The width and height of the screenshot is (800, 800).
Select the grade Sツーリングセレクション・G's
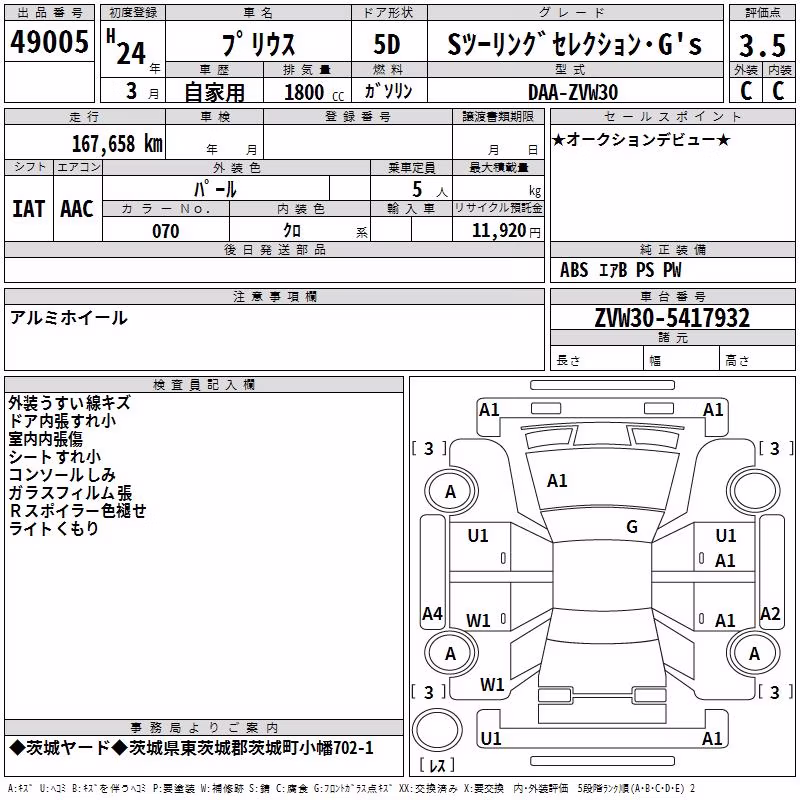coord(574,44)
